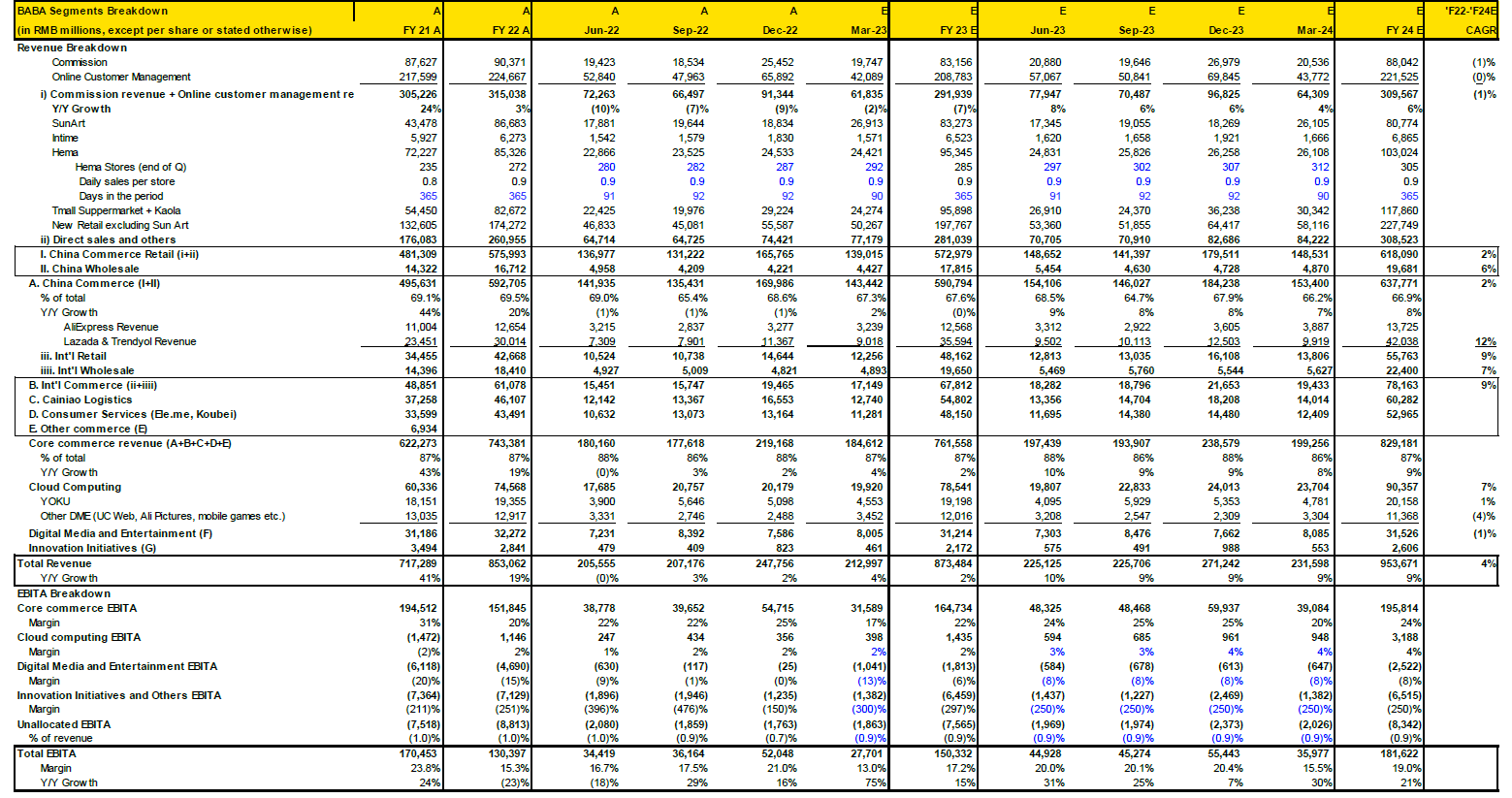Screen dimensions: 1512x798
Task: Click the 'II. China Wholesale' label
Action: tap(89, 269)
